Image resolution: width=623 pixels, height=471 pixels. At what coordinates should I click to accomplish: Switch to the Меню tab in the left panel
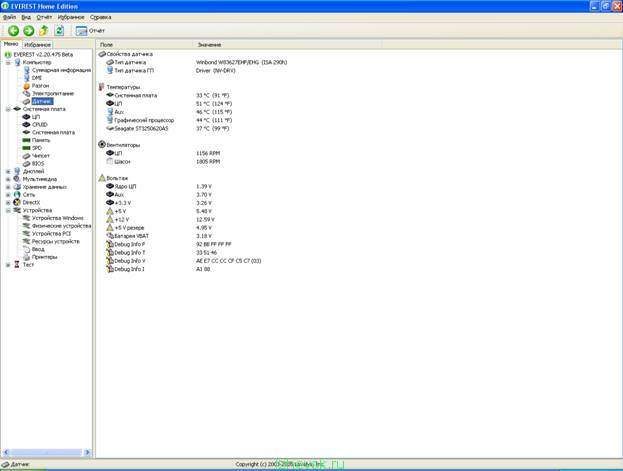(11, 44)
